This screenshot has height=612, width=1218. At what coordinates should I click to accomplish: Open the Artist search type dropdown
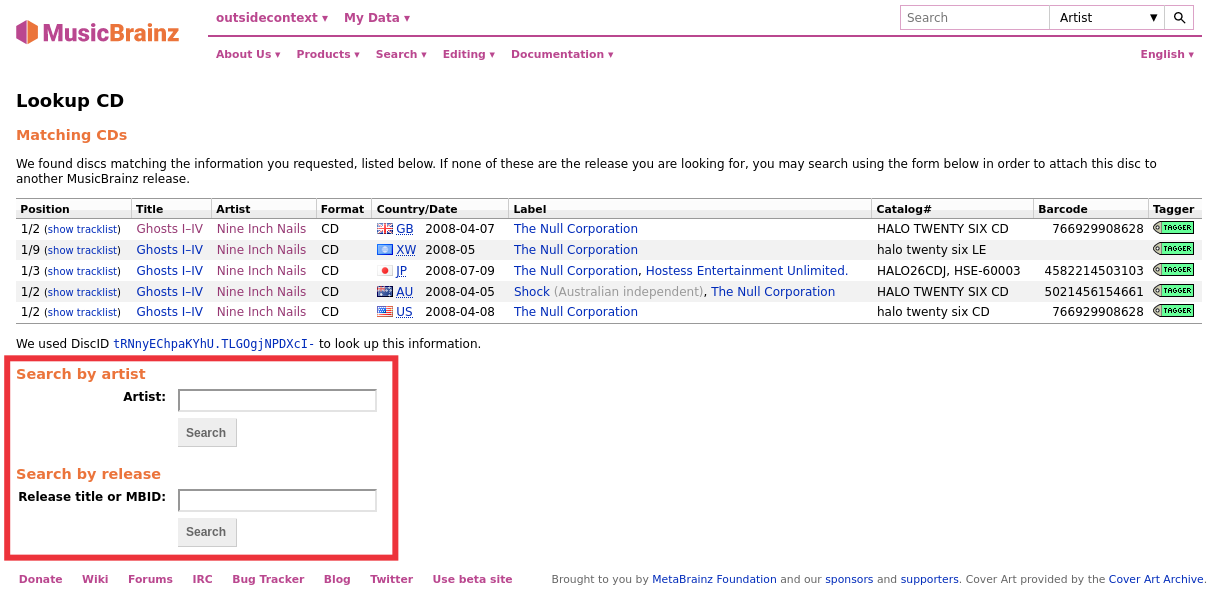[x=1107, y=18]
